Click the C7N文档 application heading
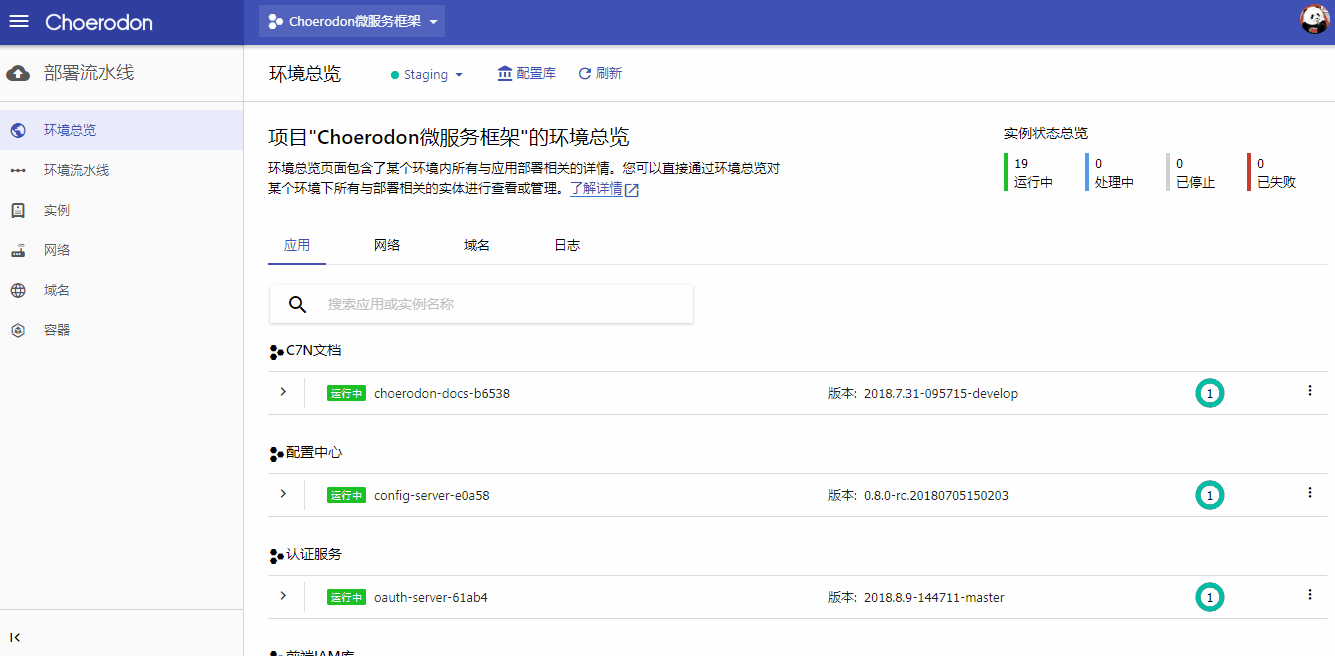Viewport: 1335px width, 656px height. click(x=314, y=351)
